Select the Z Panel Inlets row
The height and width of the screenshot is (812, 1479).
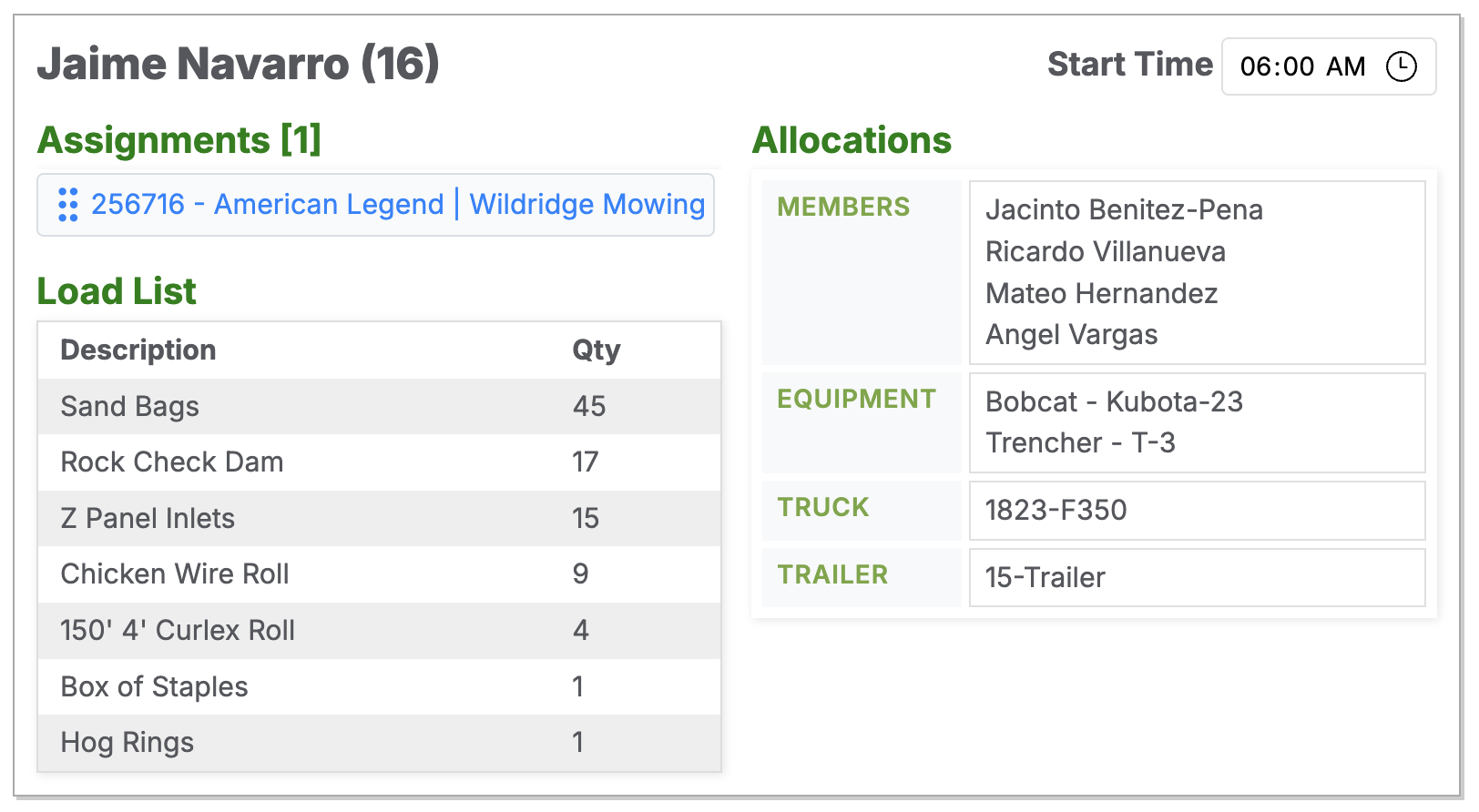[148, 519]
